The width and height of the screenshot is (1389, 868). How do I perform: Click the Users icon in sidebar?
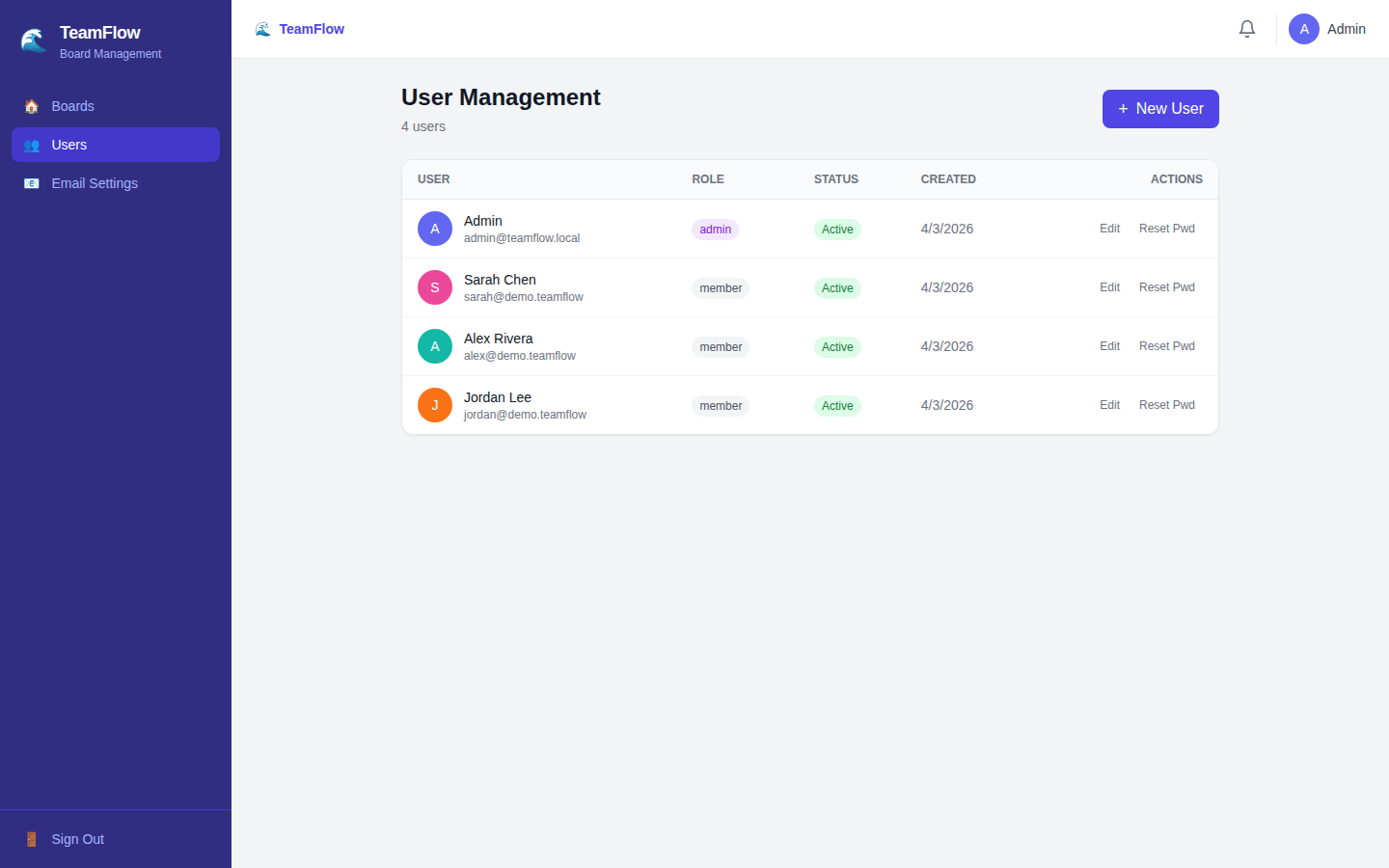32,145
